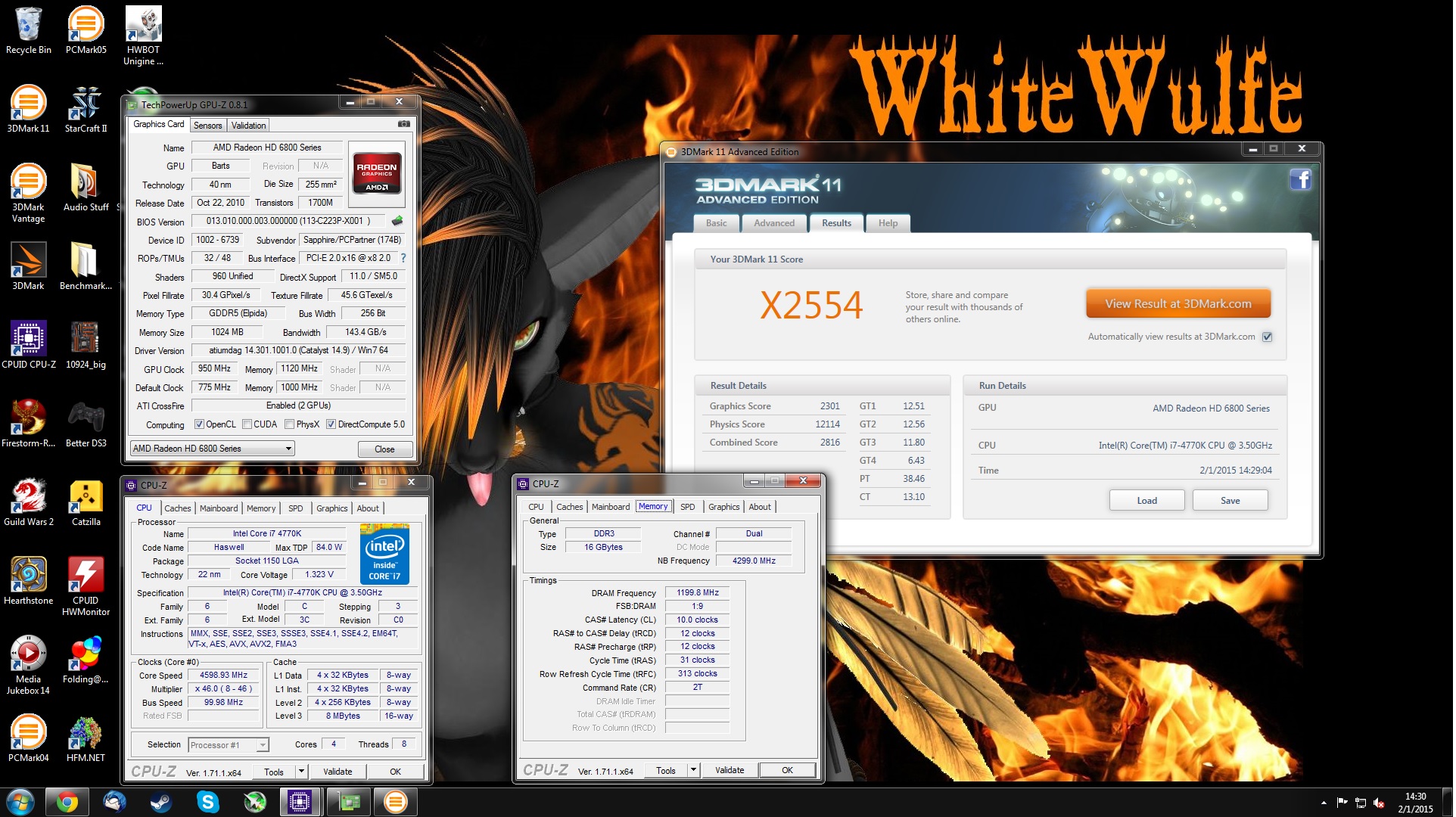Open the Recycle Bin desktop icon
Viewport: 1456px width, 817px height.
pos(29,30)
